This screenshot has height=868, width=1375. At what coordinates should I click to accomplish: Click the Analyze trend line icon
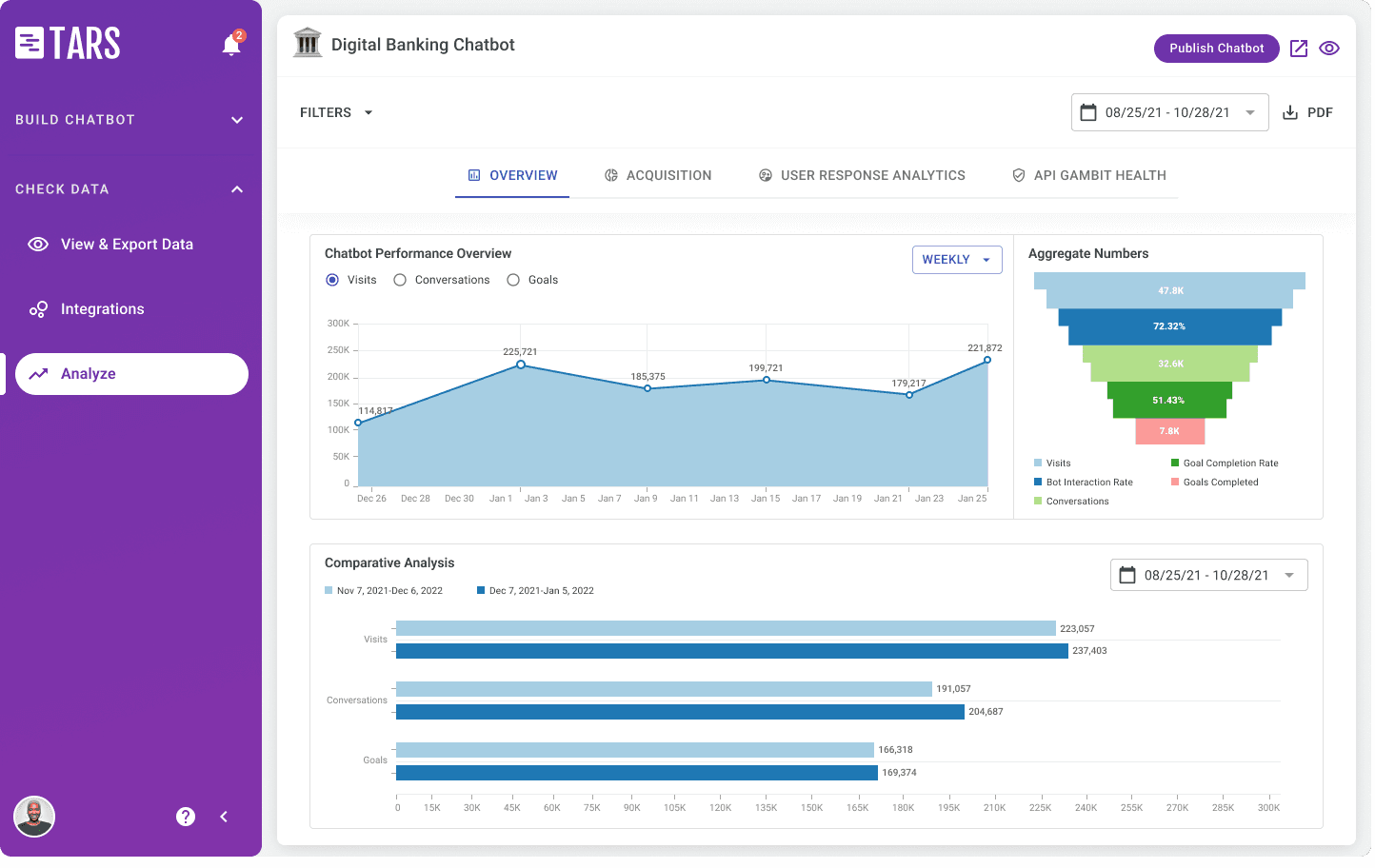(38, 375)
